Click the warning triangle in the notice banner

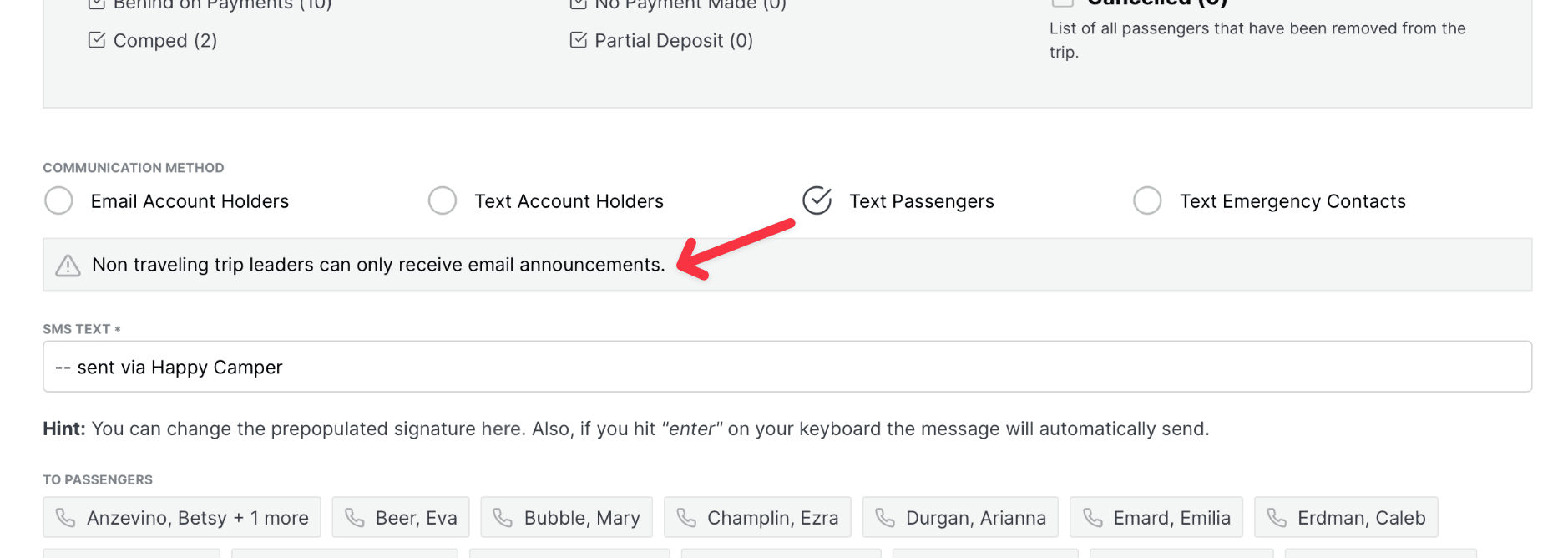click(68, 265)
